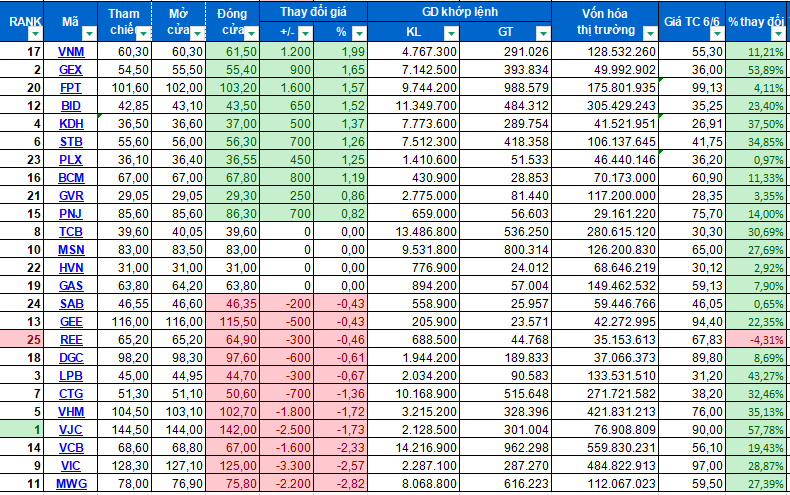Open the Vốn hóa thị trường filter dropdown
The image size is (790, 495).
[x=650, y=34]
